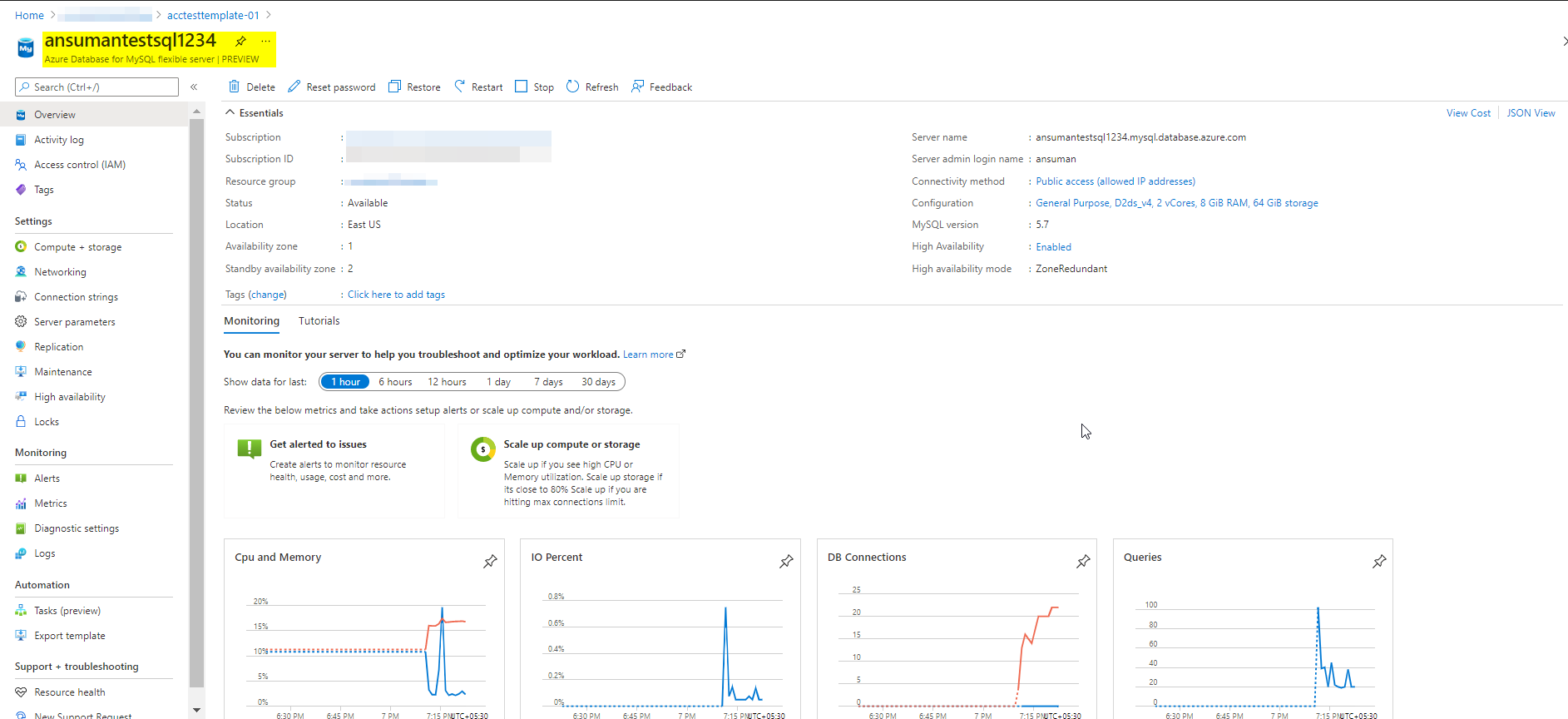1568x719 pixels.
Task: Open the more options ellipsis beside server title
Action: click(x=265, y=41)
